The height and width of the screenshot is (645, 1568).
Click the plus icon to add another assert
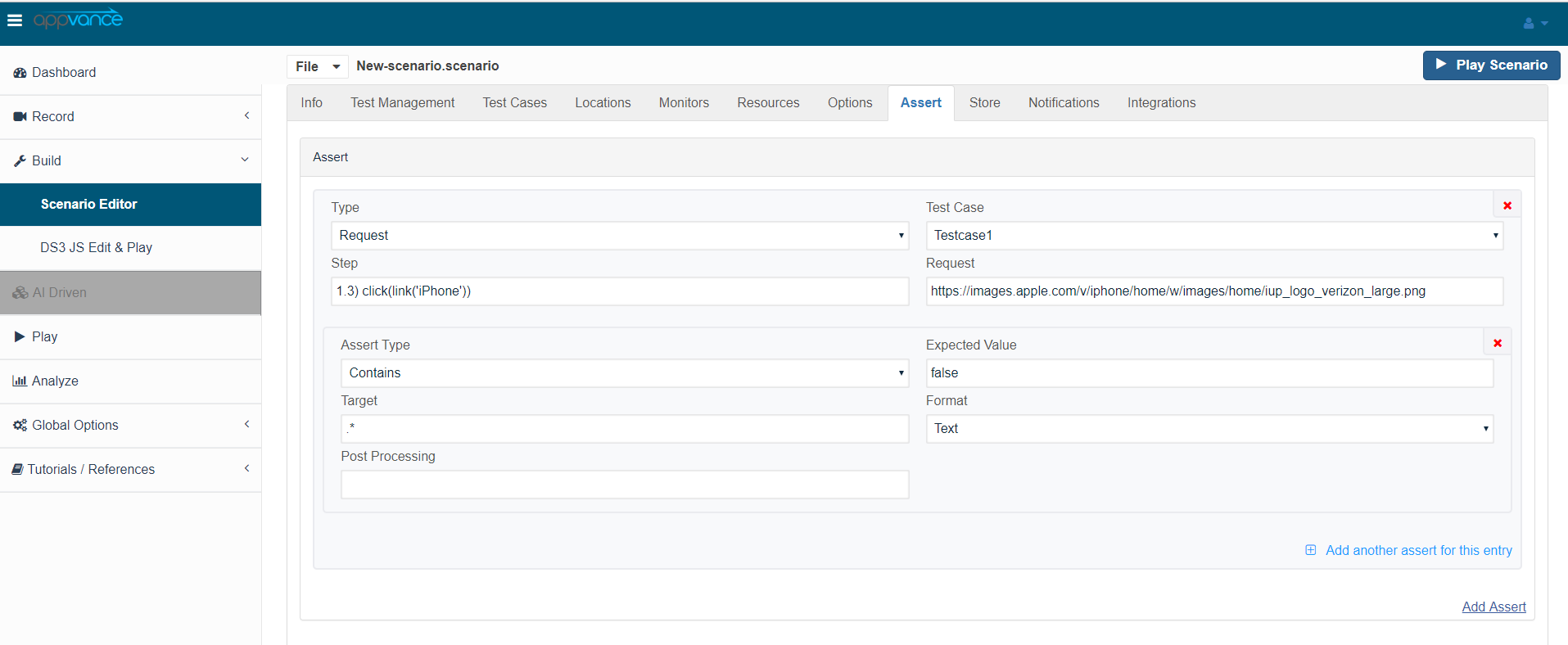[x=1310, y=550]
